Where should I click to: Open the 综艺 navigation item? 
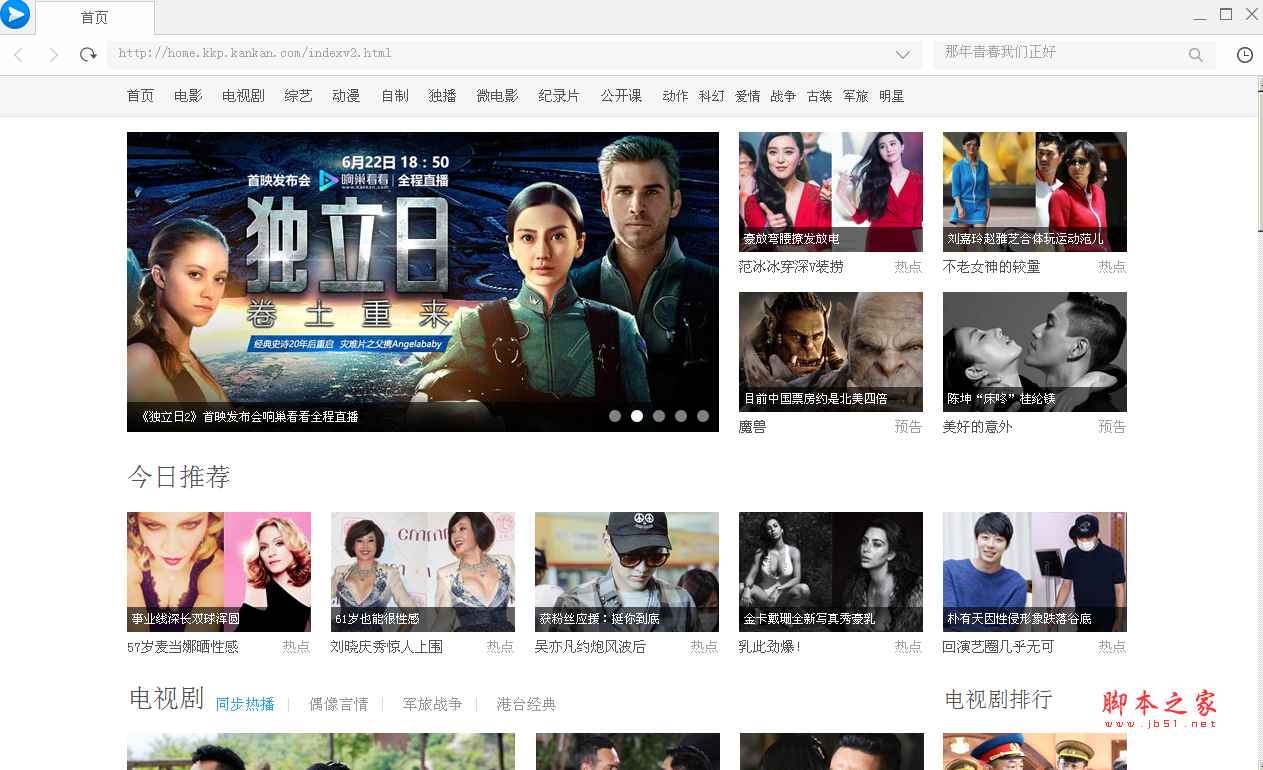click(x=298, y=96)
